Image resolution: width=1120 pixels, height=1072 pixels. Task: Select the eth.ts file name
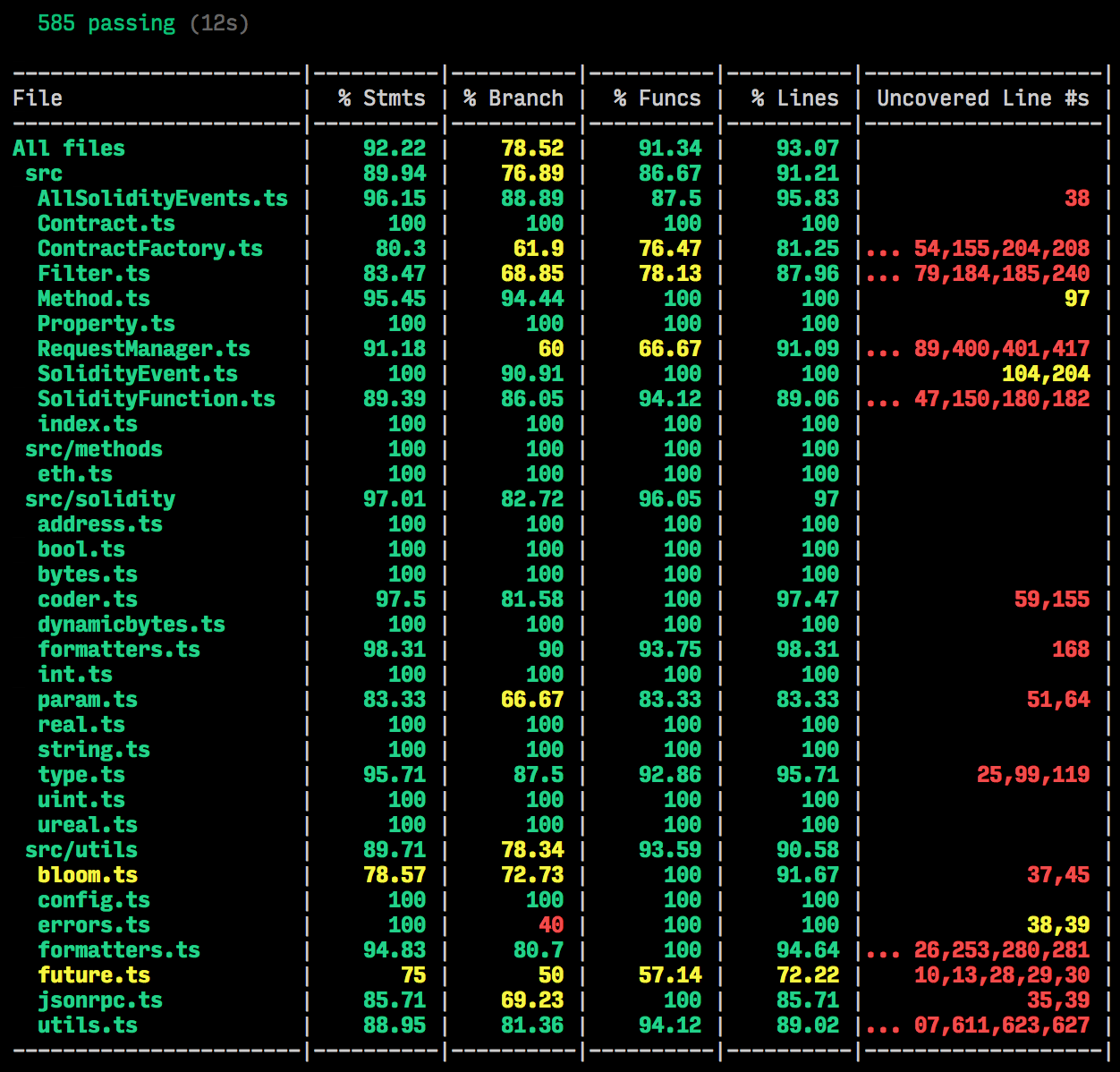[x=75, y=473]
